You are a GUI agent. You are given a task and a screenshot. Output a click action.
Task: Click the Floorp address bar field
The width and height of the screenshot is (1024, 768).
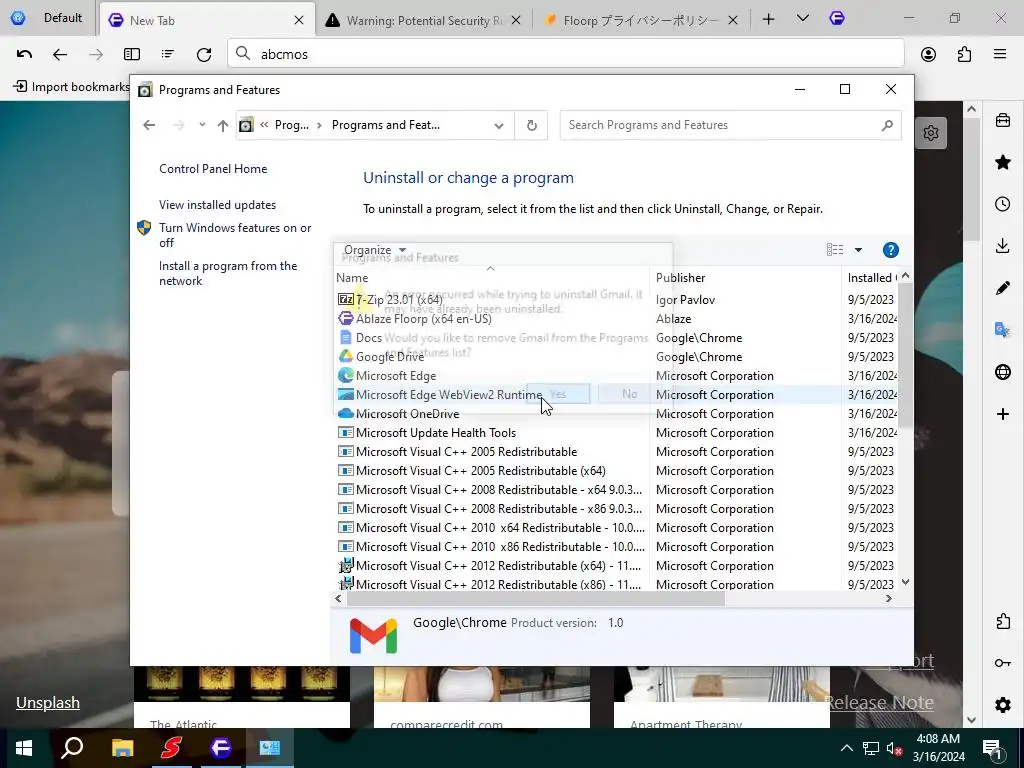click(566, 54)
